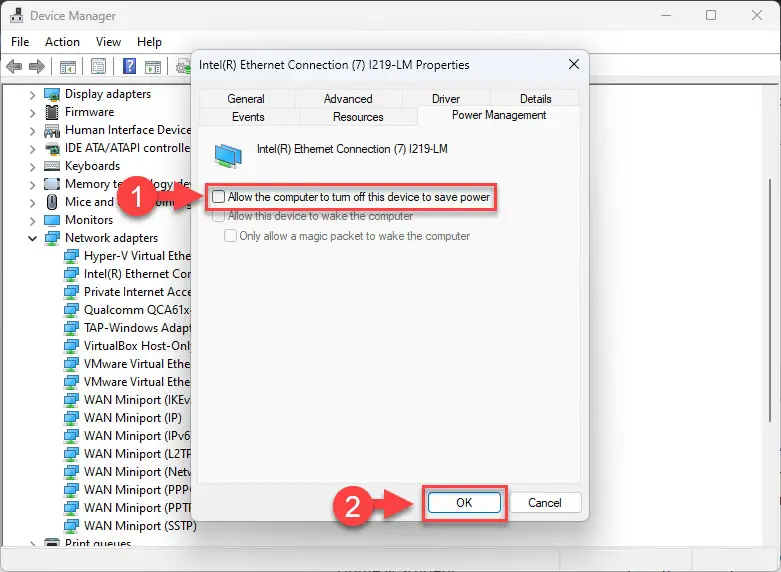This screenshot has height=572, width=781.
Task: Check 'Only allow a magic packet' option
Action: (230, 236)
